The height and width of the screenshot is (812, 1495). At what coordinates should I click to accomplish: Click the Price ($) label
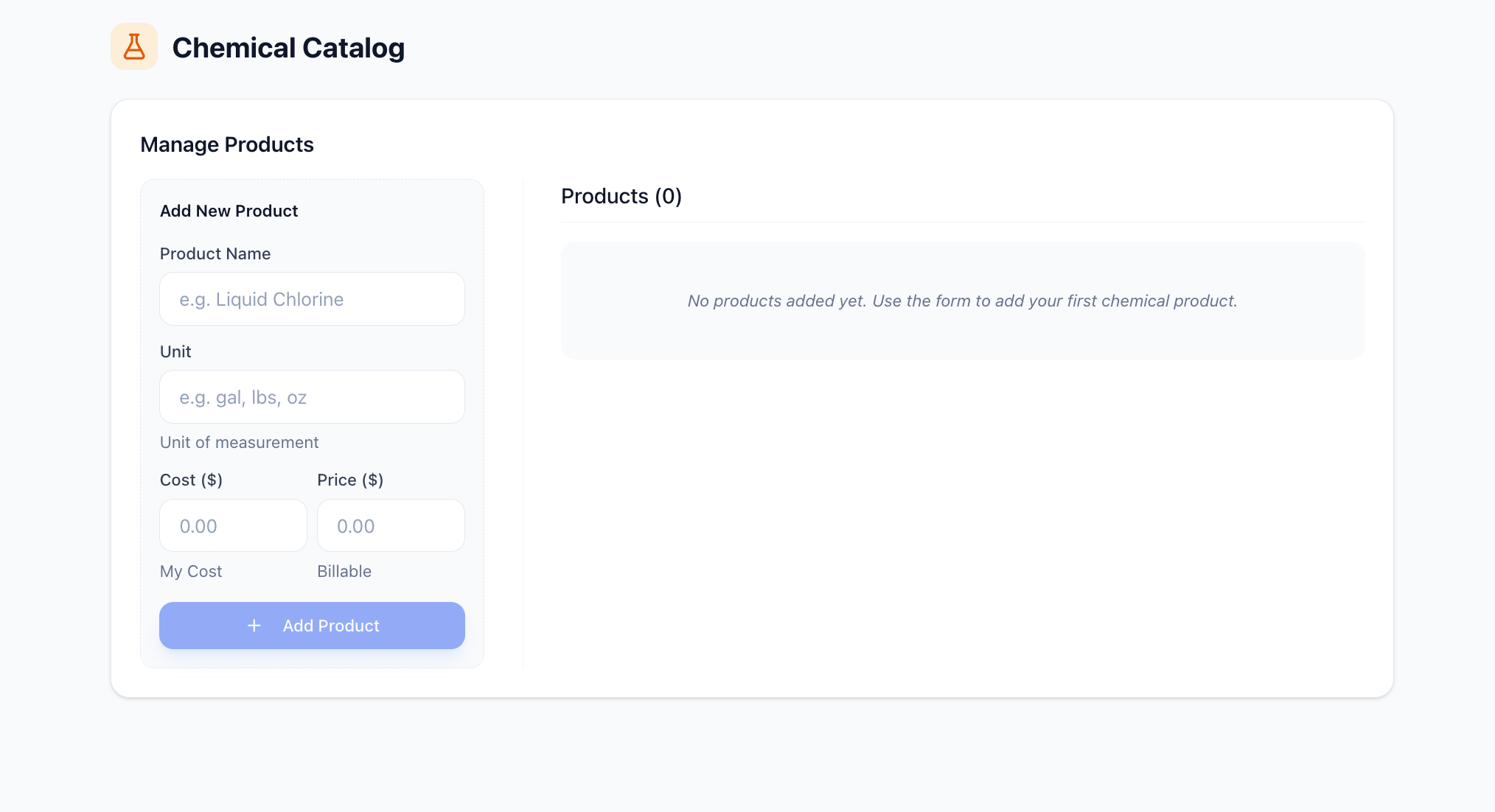tap(350, 480)
